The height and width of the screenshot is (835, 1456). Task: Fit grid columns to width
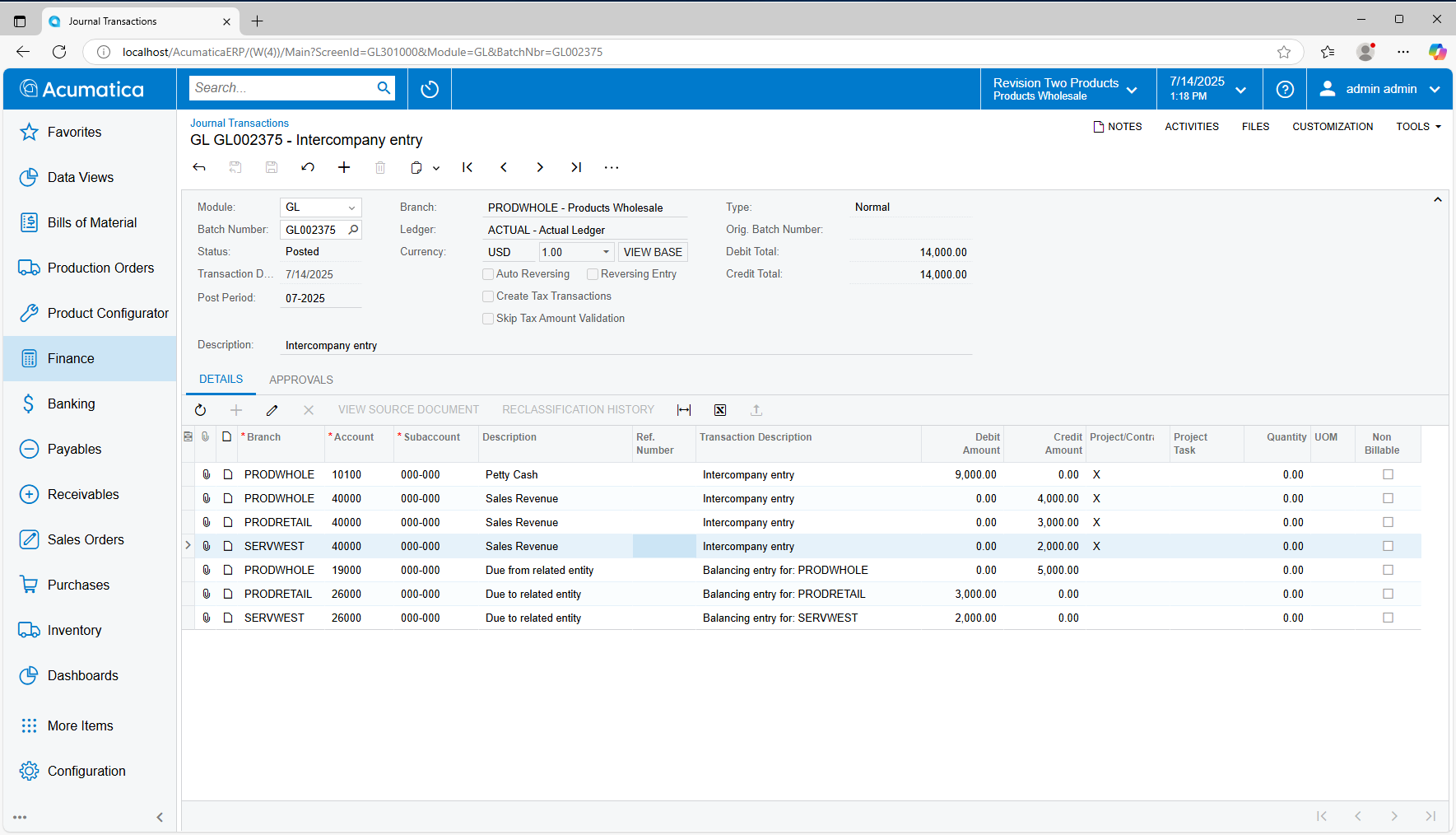tap(684, 410)
